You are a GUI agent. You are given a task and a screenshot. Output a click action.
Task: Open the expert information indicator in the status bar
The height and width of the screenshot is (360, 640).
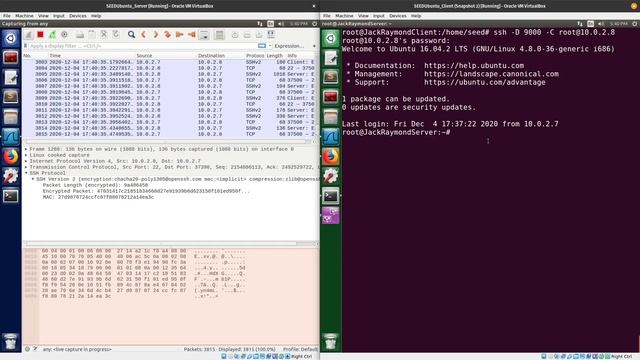tap(27, 349)
